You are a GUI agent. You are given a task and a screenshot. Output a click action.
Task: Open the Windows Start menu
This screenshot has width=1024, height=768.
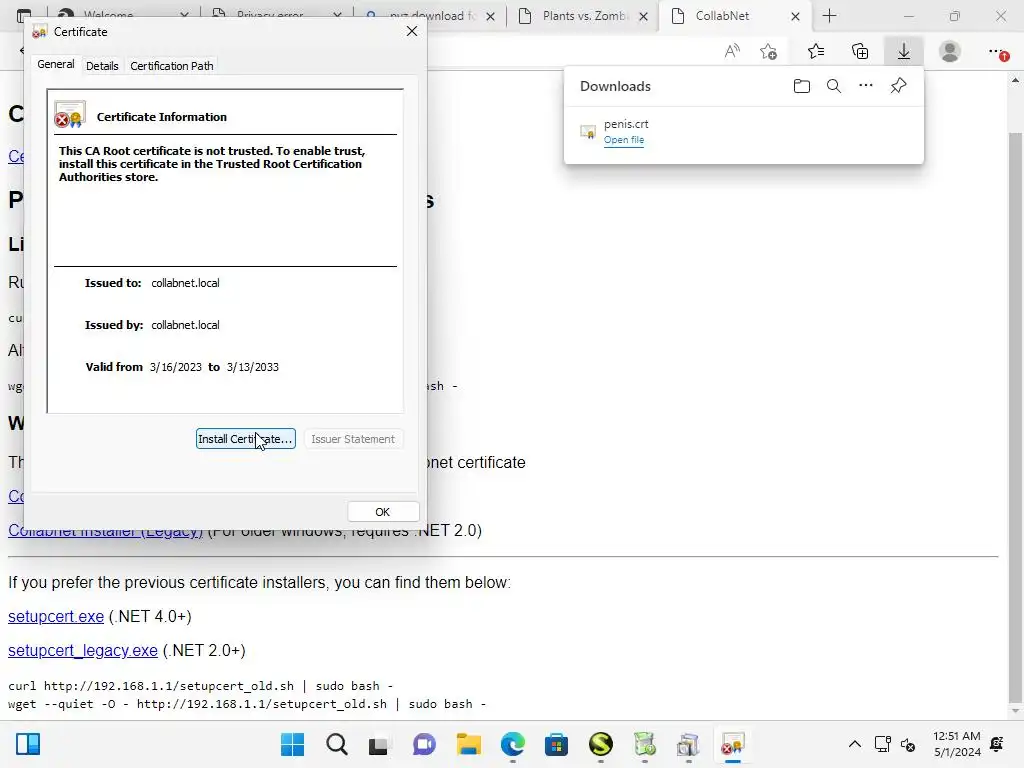point(293,744)
